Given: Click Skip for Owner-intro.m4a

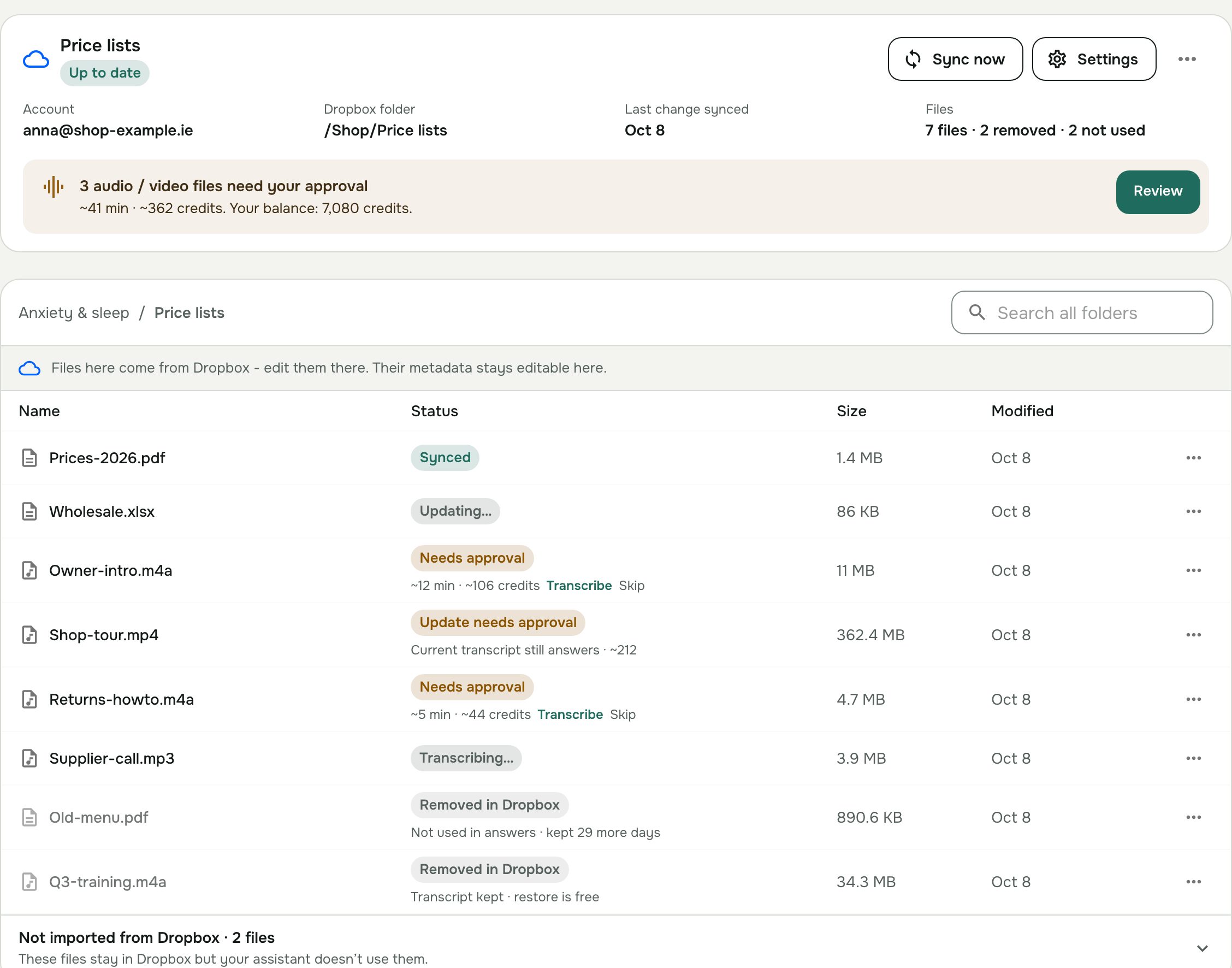Looking at the screenshot, I should click(632, 586).
